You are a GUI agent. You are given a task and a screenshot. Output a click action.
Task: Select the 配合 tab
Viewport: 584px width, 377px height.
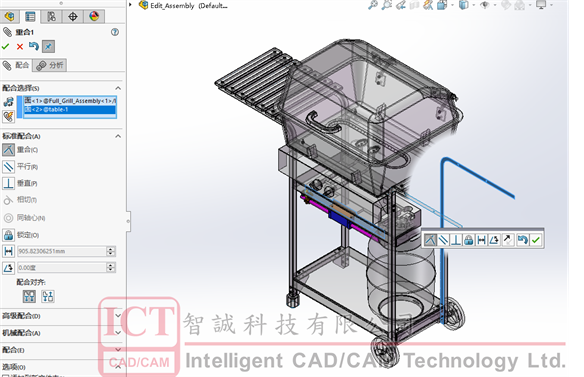16,65
